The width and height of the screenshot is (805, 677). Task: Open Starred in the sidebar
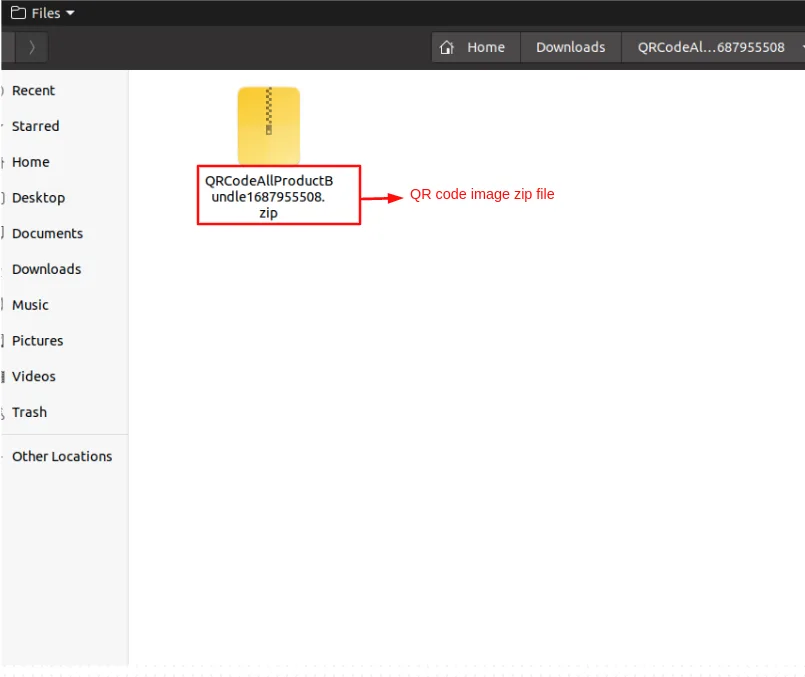click(x=35, y=126)
